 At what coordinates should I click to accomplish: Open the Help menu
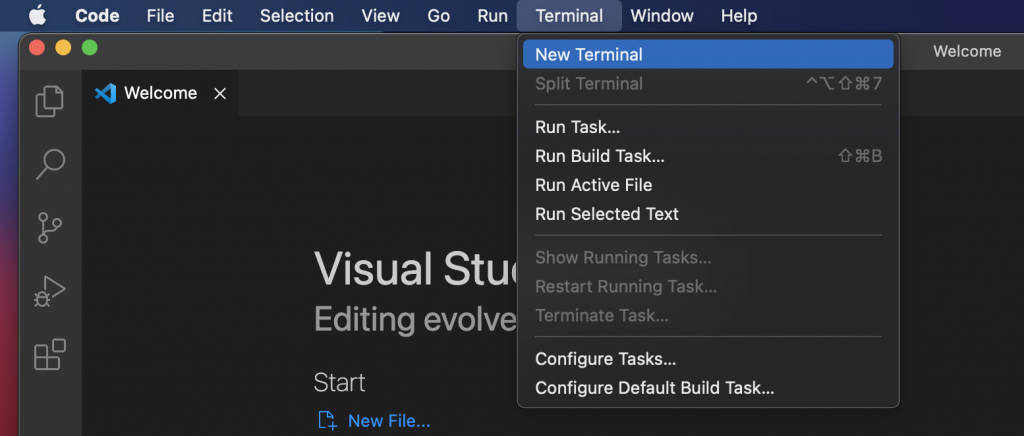click(x=739, y=16)
